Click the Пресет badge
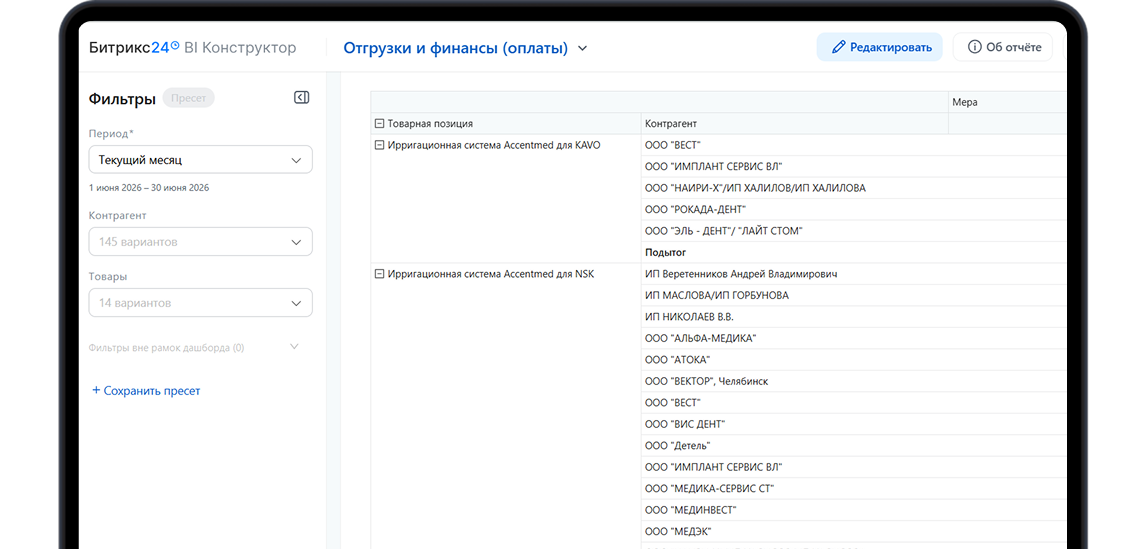Image resolution: width=1140 pixels, height=549 pixels. click(x=188, y=98)
